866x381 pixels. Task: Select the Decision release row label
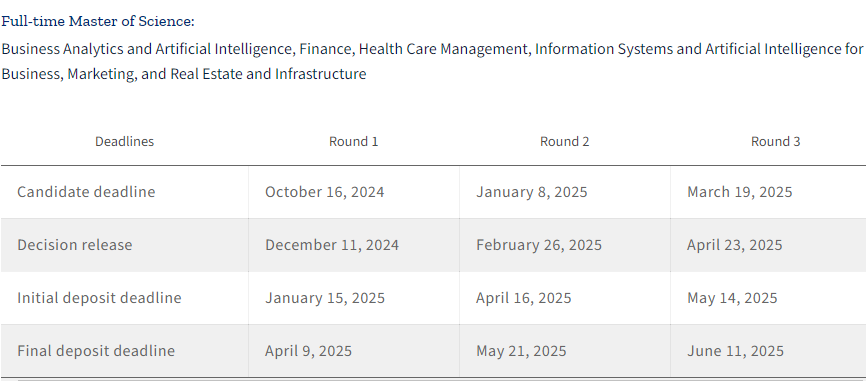pyautogui.click(x=75, y=245)
